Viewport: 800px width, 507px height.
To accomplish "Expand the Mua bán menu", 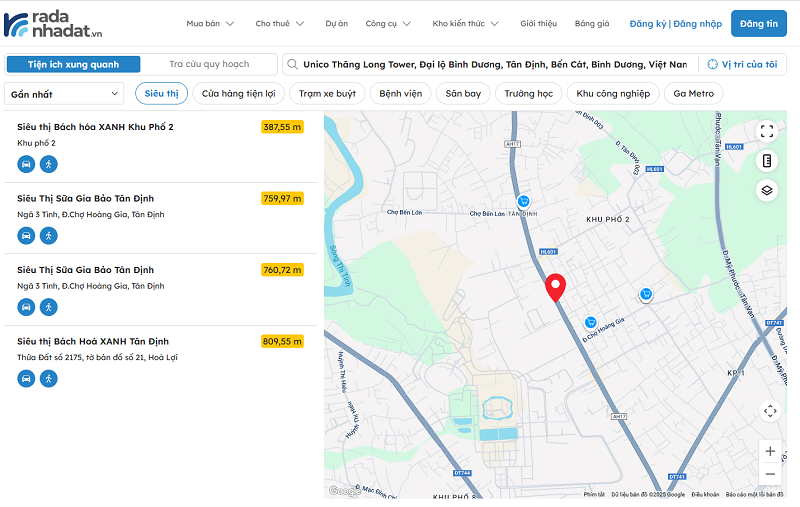I will click(210, 23).
